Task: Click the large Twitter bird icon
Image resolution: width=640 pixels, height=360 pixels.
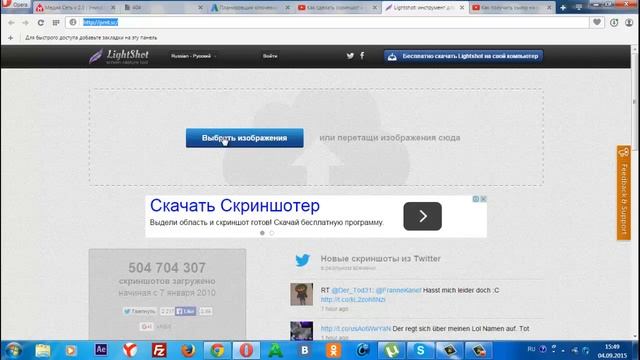Action: [x=302, y=260]
